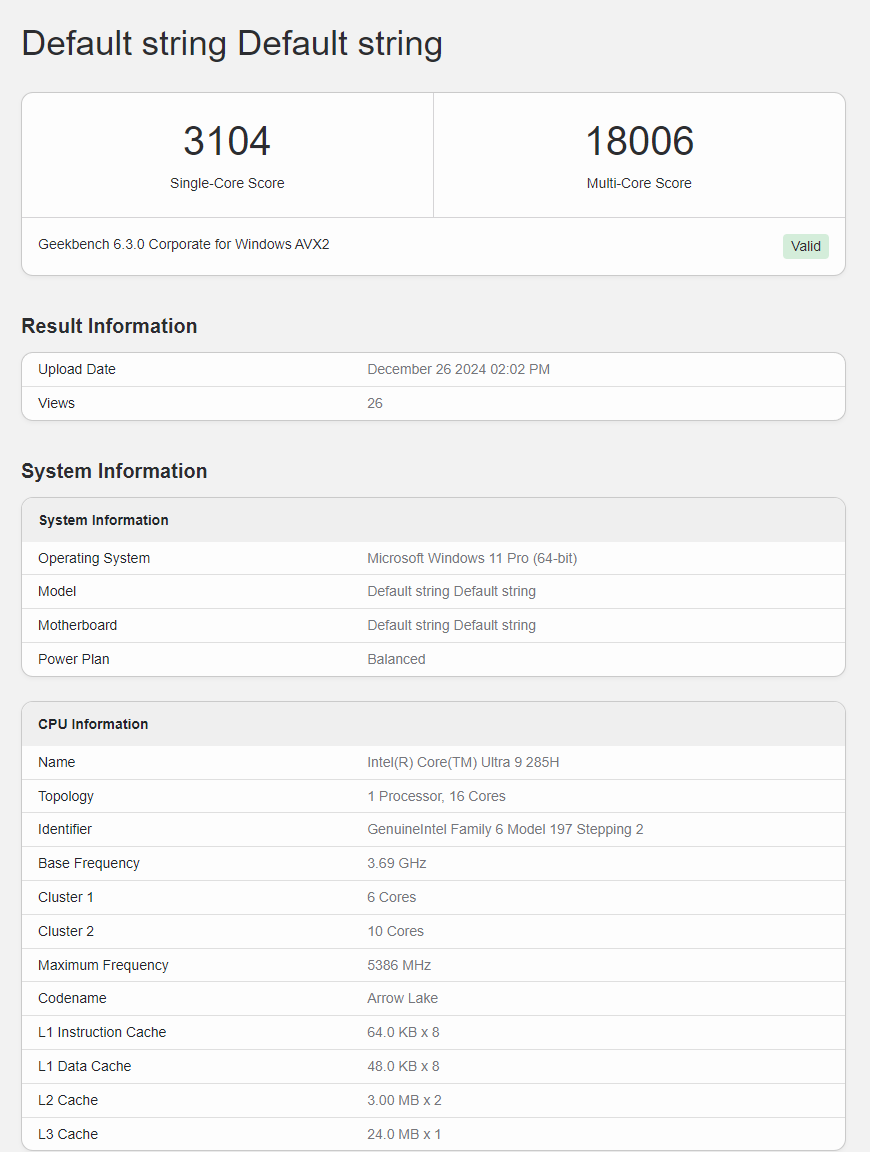
Task: Click the Upload Date row
Action: [x=77, y=369]
